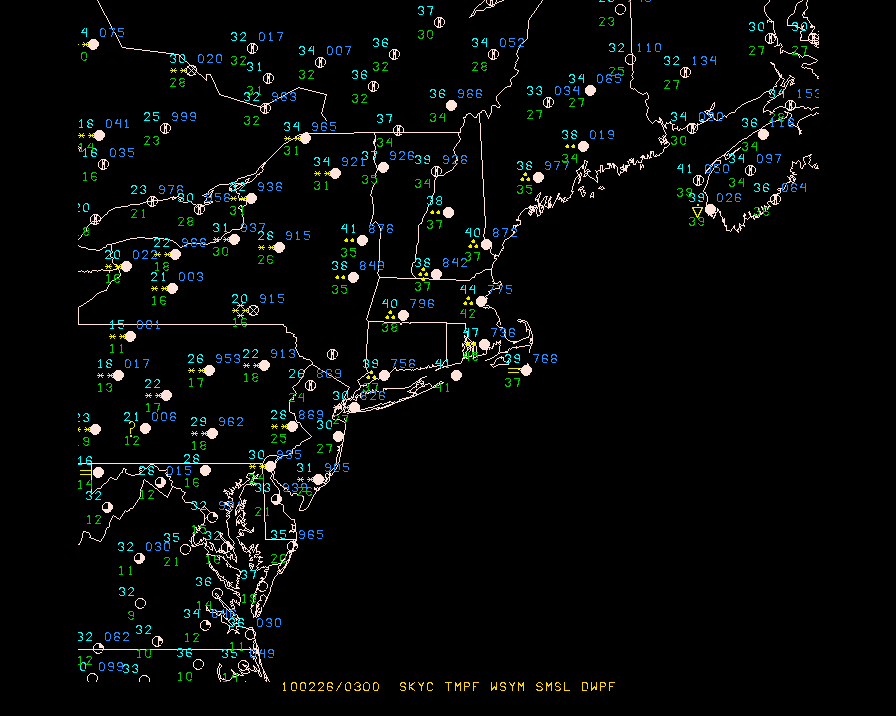The width and height of the screenshot is (896, 716).
Task: Click the TMPF parameter label
Action: 462,687
